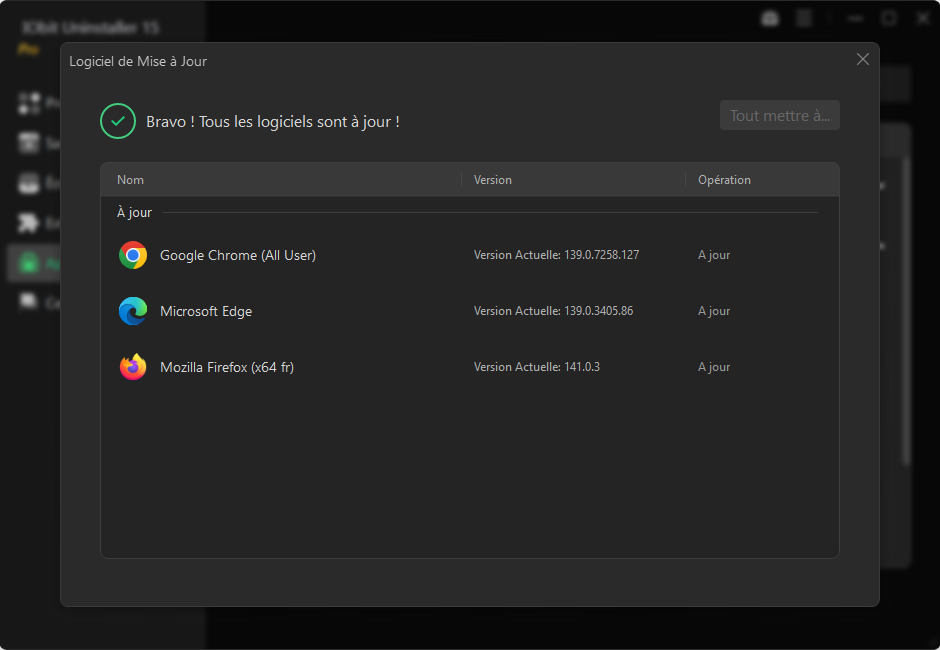
Task: Select the Mozilla Firefox (x64 fr) entry
Action: (227, 367)
